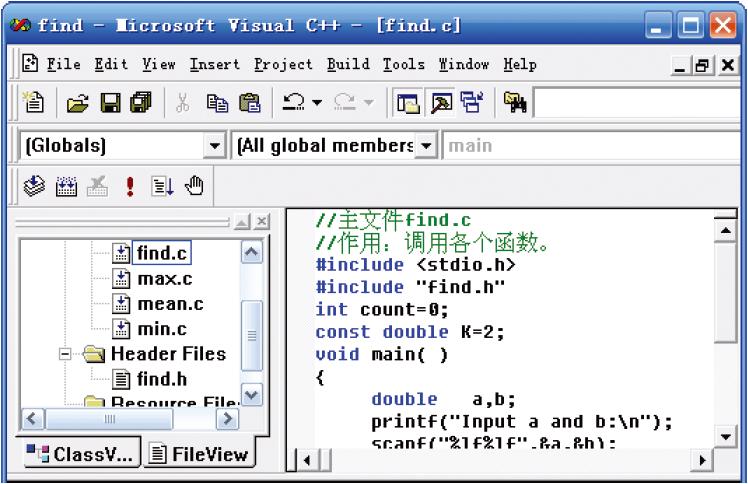Viewport: 748px width, 484px height.
Task: Open the Insert menu
Action: pyautogui.click(x=215, y=64)
